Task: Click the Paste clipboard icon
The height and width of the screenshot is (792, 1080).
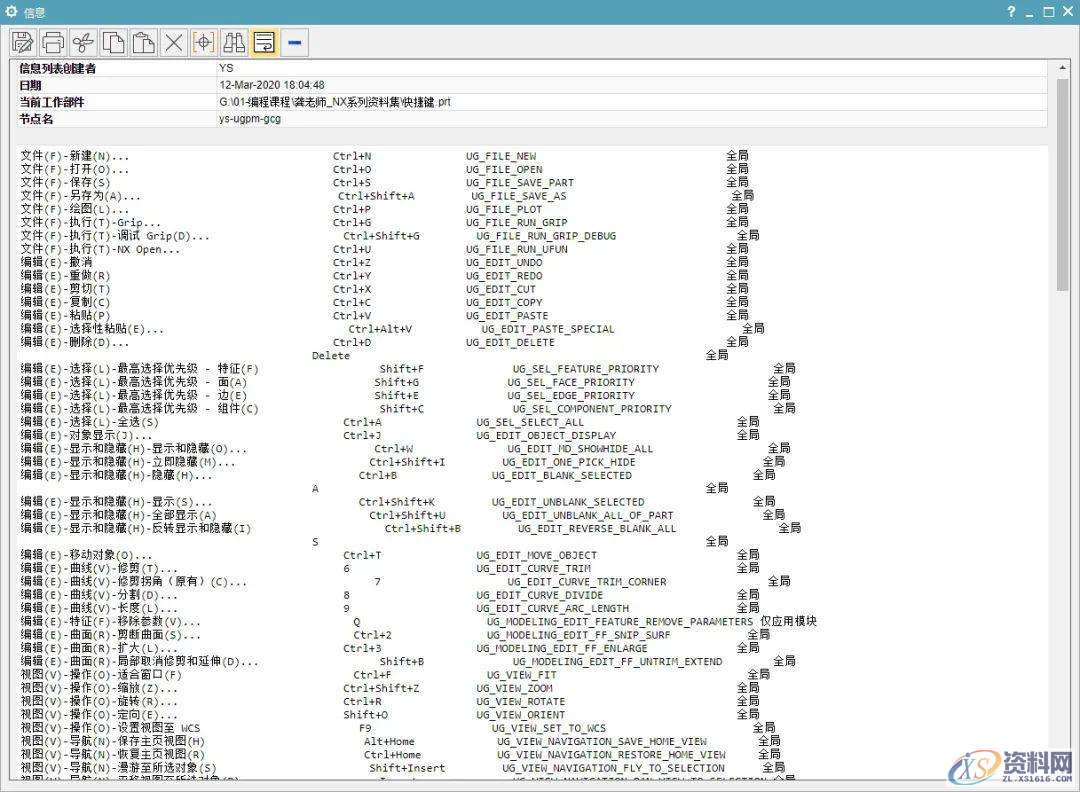Action: coord(144,42)
